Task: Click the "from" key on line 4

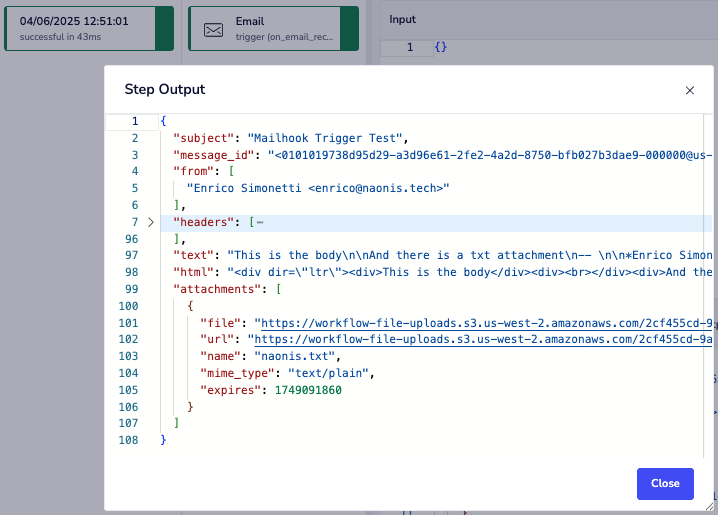Action: [194, 171]
